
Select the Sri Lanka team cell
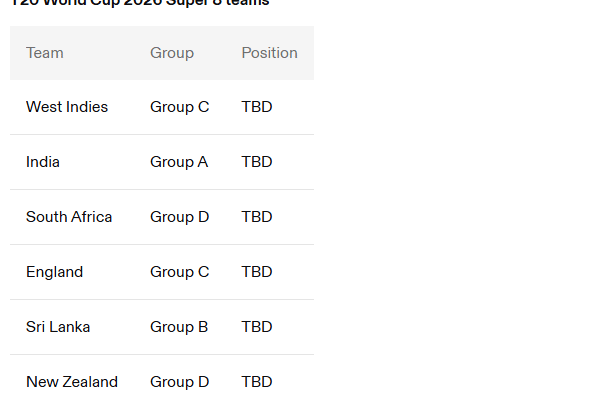pos(58,327)
